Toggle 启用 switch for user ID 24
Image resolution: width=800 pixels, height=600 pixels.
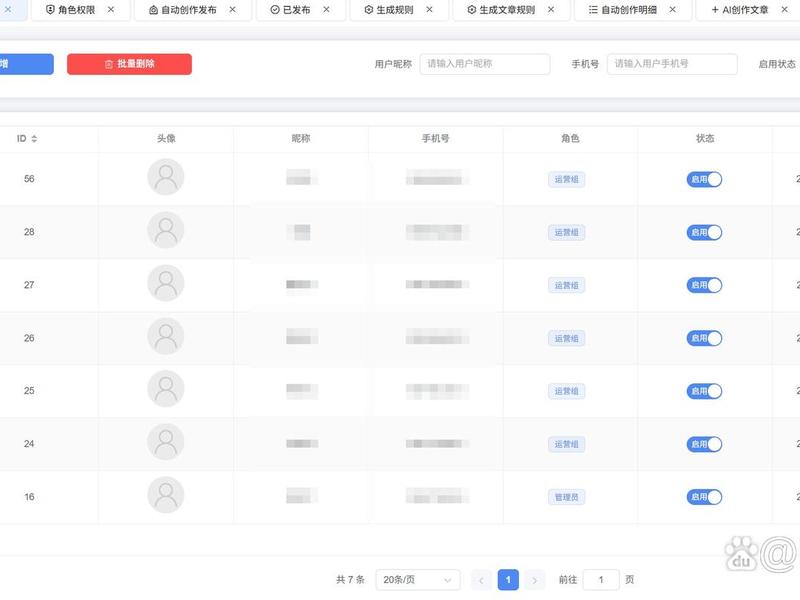tap(704, 444)
